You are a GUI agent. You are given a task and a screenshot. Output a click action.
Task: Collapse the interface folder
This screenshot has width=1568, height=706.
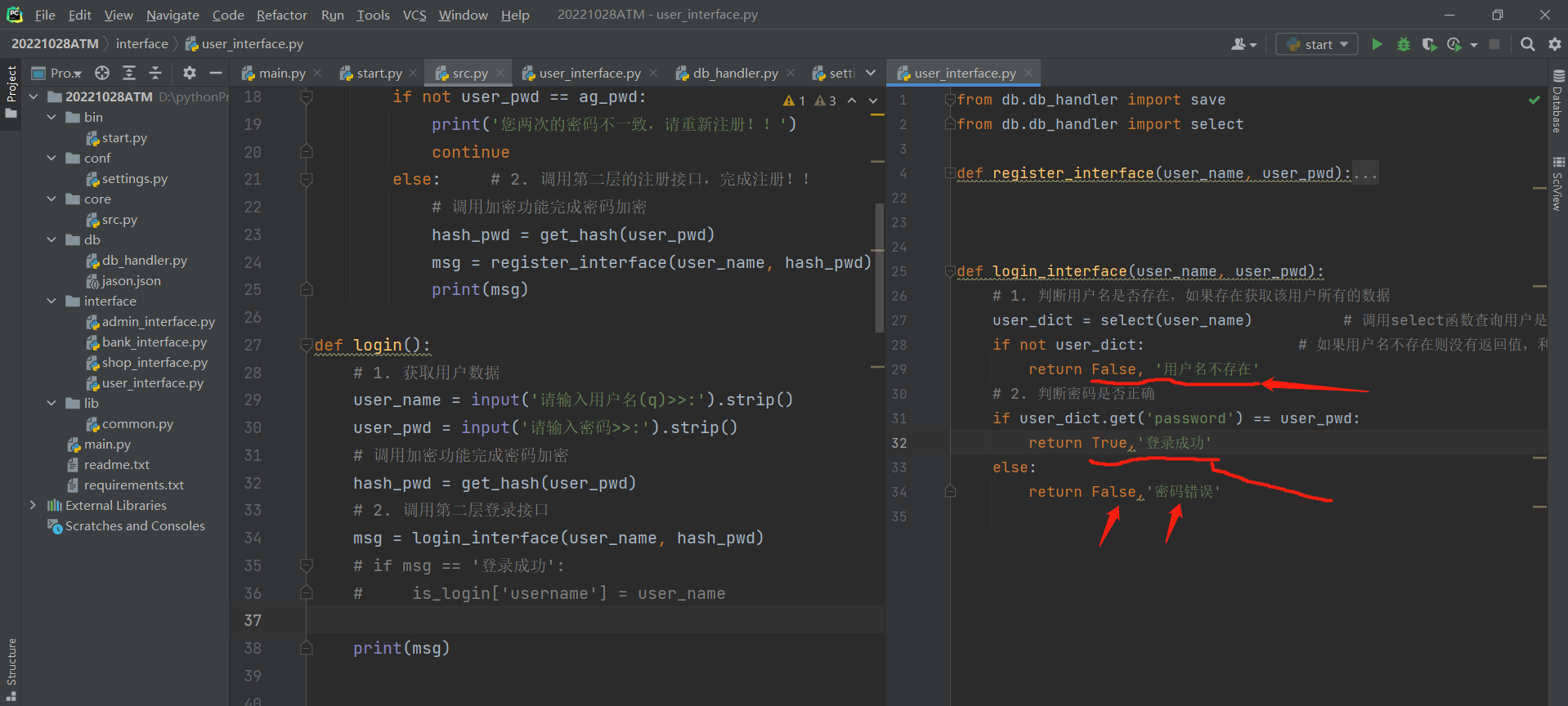52,301
